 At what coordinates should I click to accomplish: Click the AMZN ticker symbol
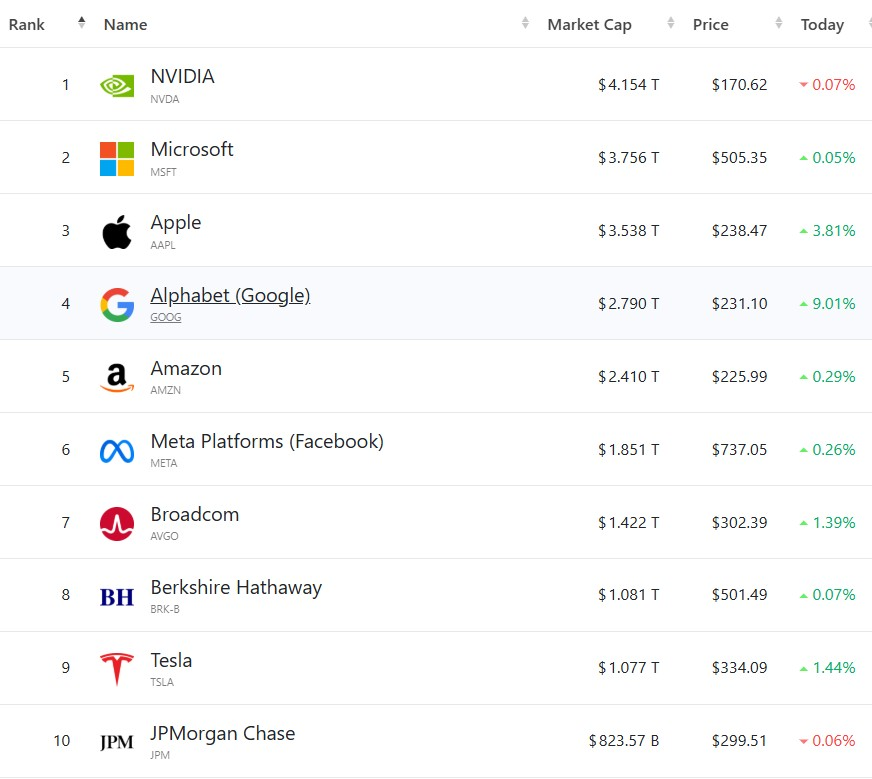[x=166, y=390]
